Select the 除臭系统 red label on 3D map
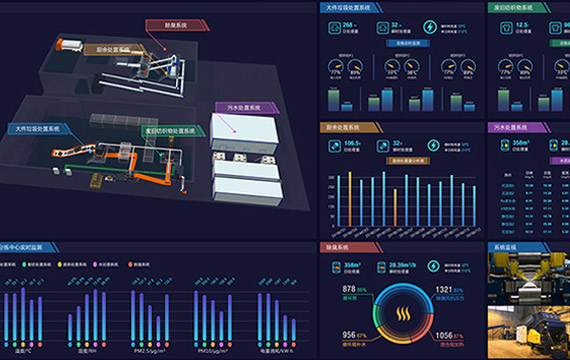Viewport: 570px width, 360px height. coord(177,25)
